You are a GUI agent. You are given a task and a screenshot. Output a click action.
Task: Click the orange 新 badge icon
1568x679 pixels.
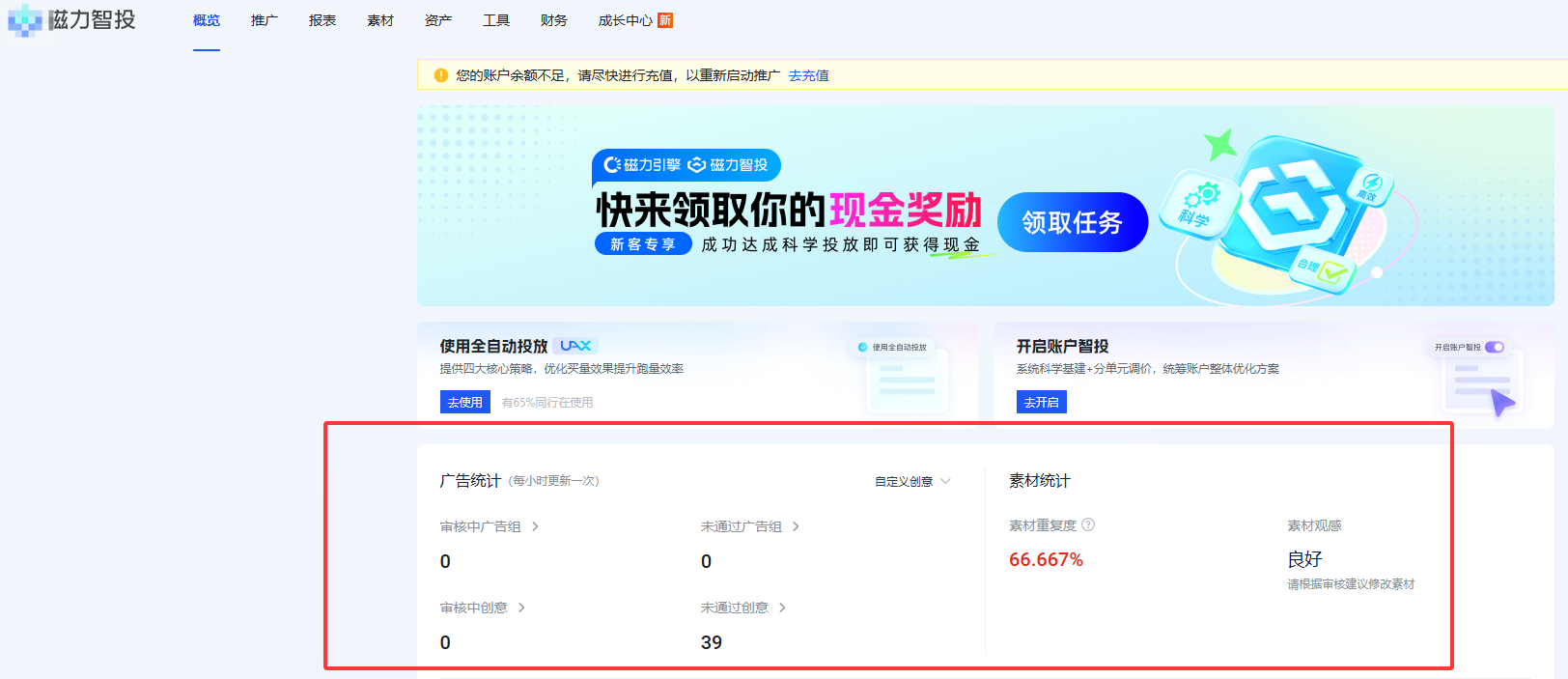665,20
